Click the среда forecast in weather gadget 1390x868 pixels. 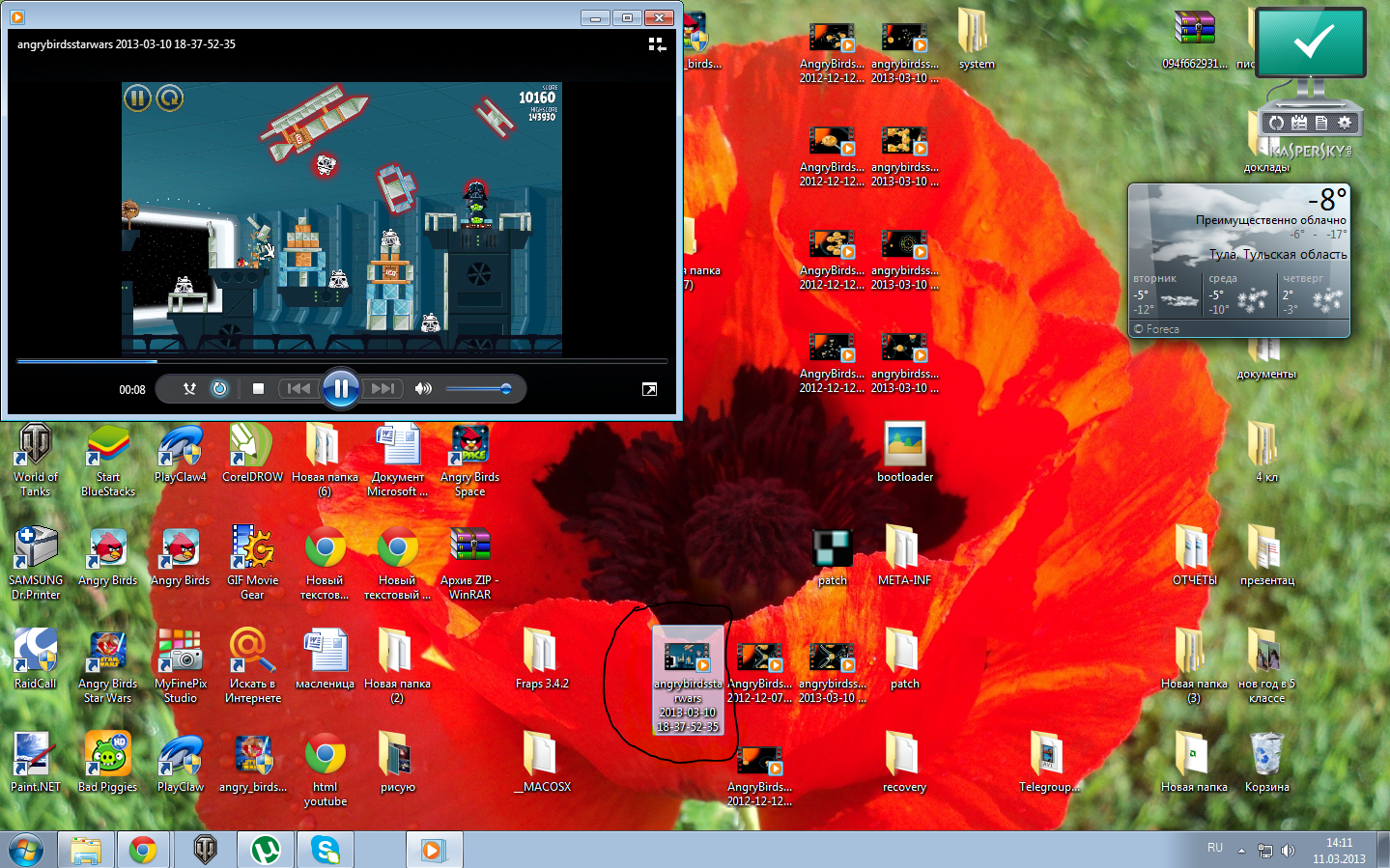(x=1238, y=294)
